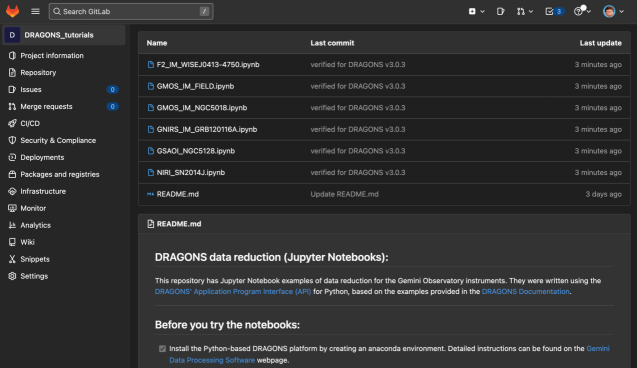Open GMOS_IM_NGC5018.ipynb file
Screen dimensions: 637x368
pyautogui.click(x=202, y=108)
